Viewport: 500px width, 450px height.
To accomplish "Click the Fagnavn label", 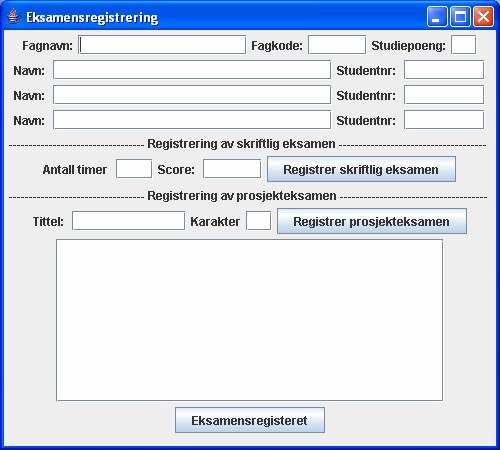I will click(x=47, y=46).
